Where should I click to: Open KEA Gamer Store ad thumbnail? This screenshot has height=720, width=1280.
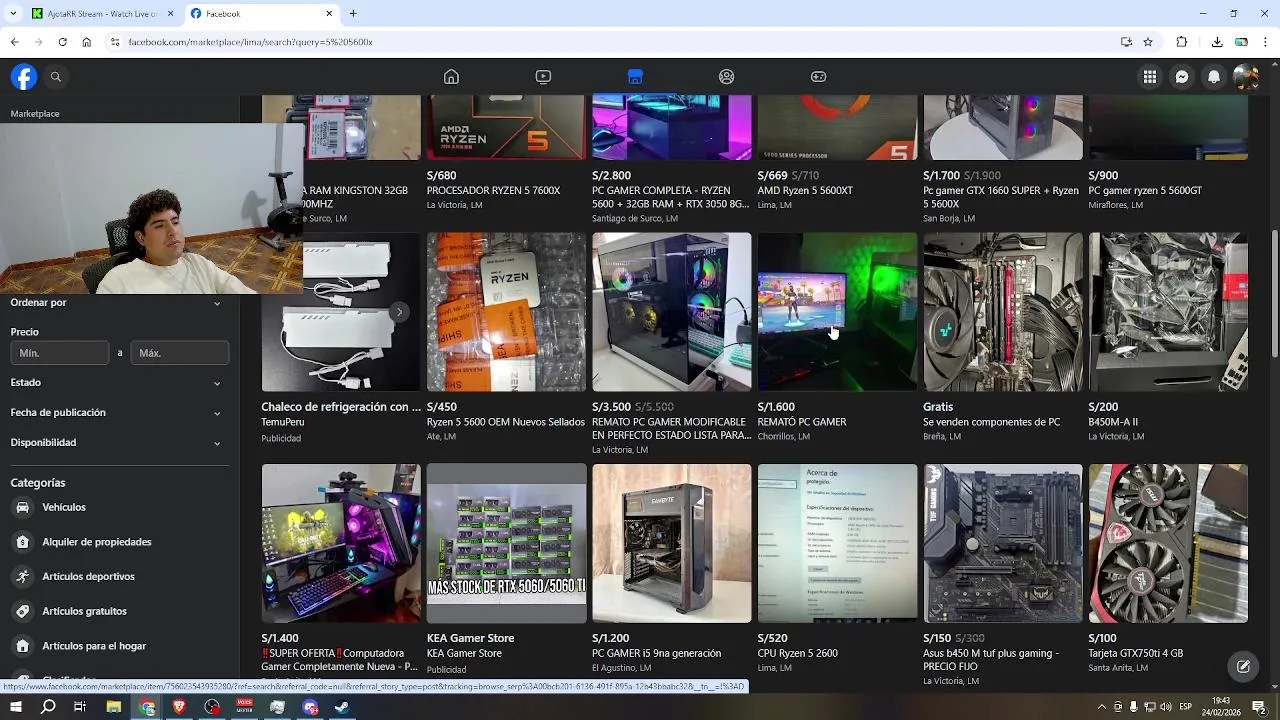point(506,543)
